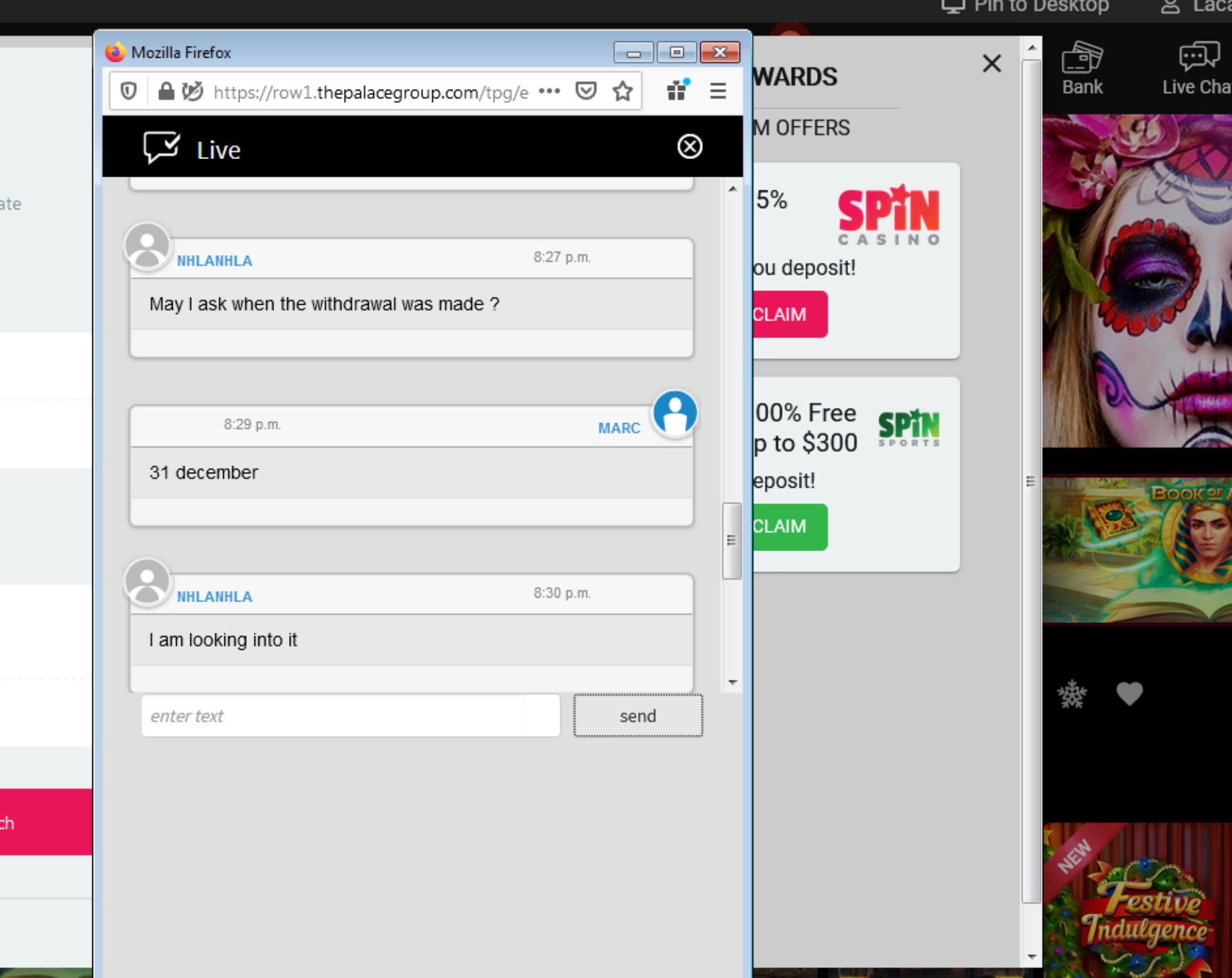This screenshot has height=978, width=1232.
Task: Save page to Pocket icon
Action: pos(586,92)
